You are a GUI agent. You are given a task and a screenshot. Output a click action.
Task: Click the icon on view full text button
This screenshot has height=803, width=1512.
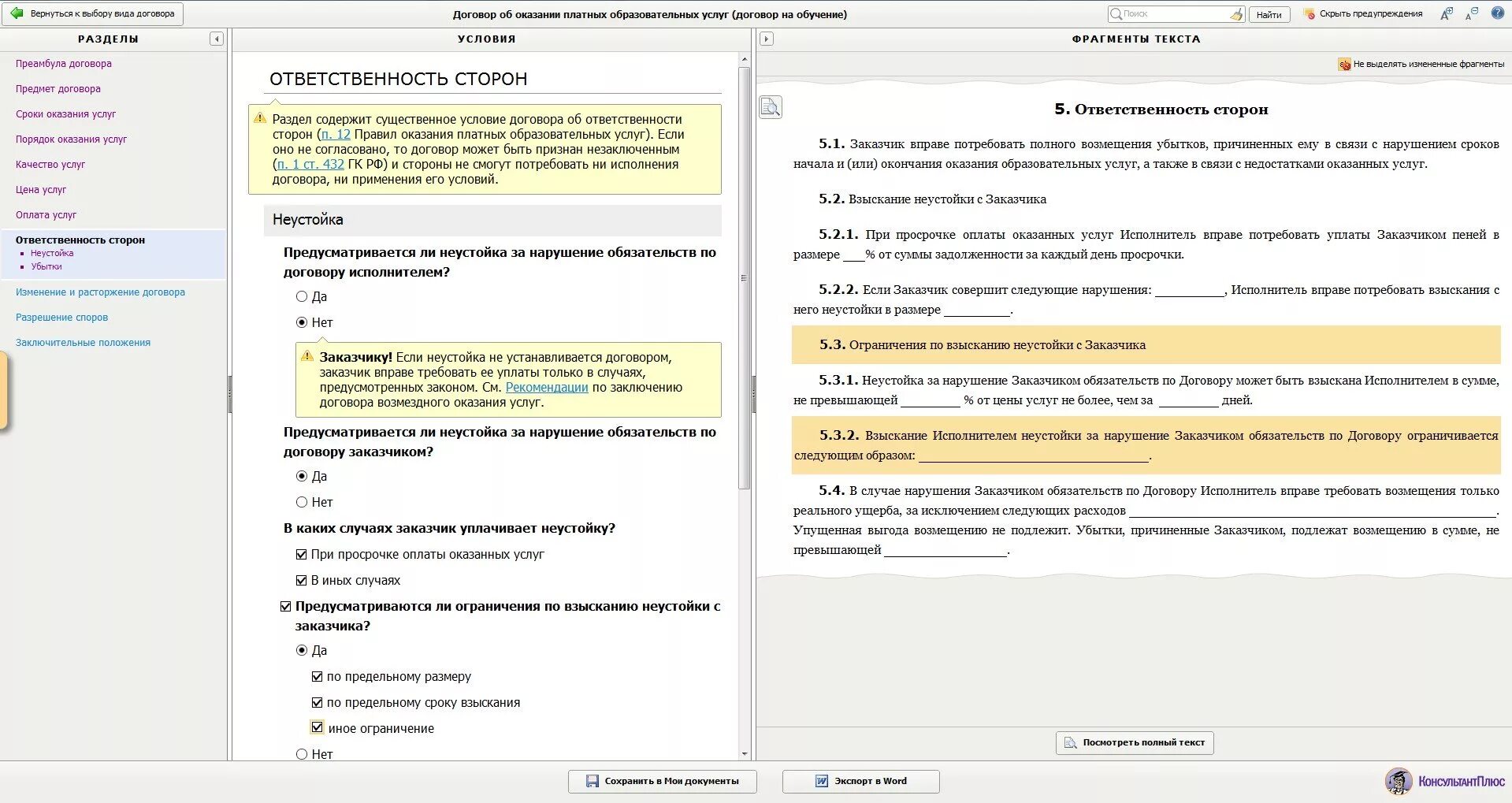pyautogui.click(x=1070, y=742)
